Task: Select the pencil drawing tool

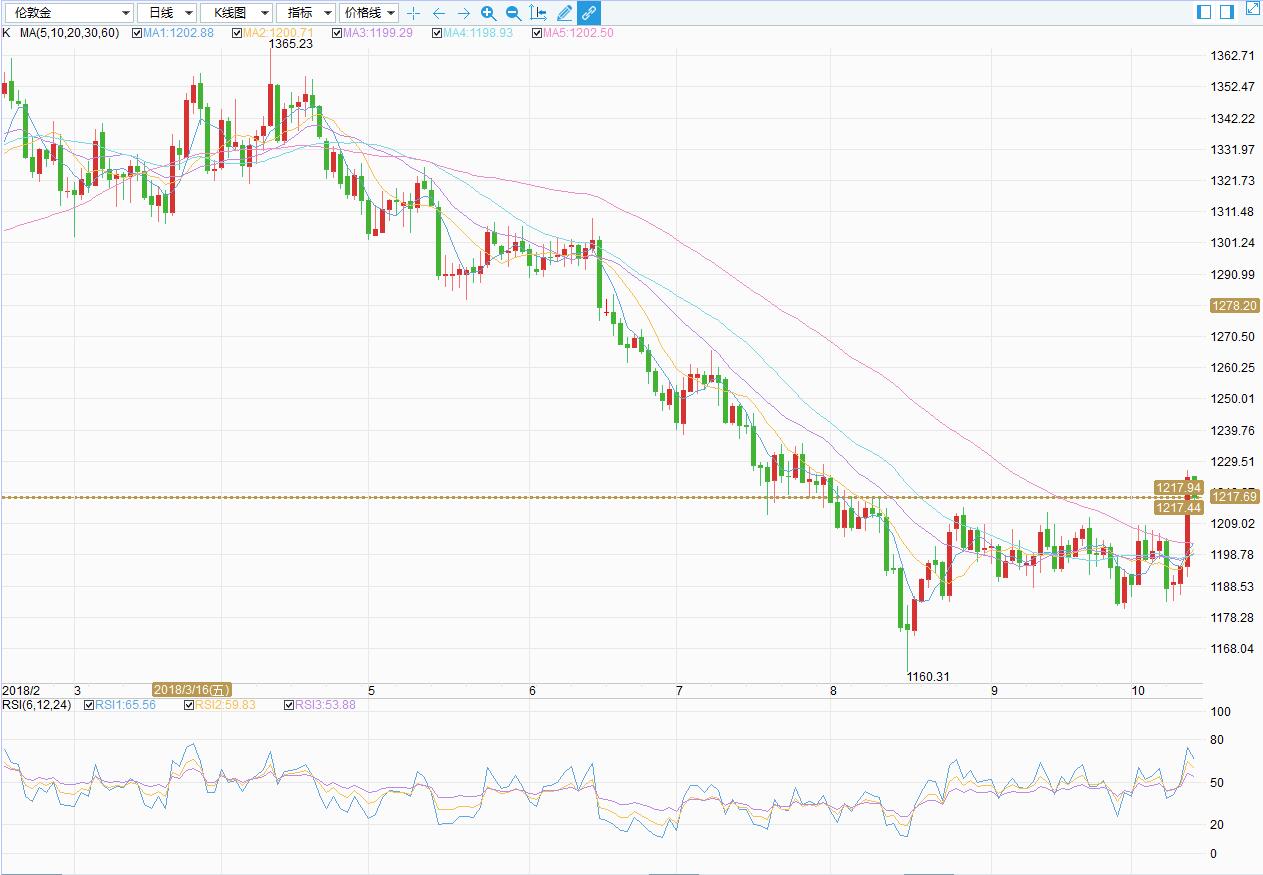Action: click(x=564, y=13)
